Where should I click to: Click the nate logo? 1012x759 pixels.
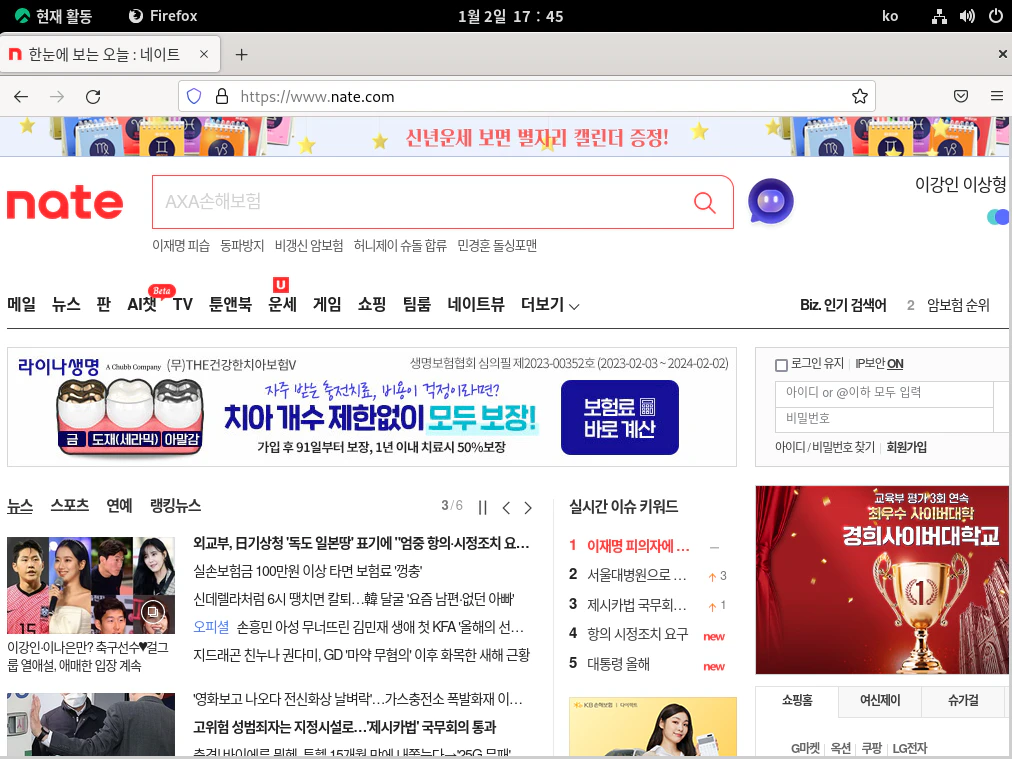(65, 203)
